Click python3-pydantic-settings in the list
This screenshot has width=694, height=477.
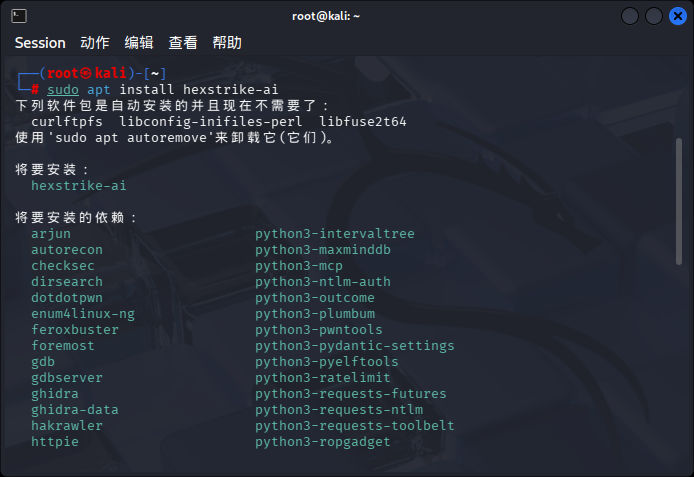pyautogui.click(x=355, y=346)
